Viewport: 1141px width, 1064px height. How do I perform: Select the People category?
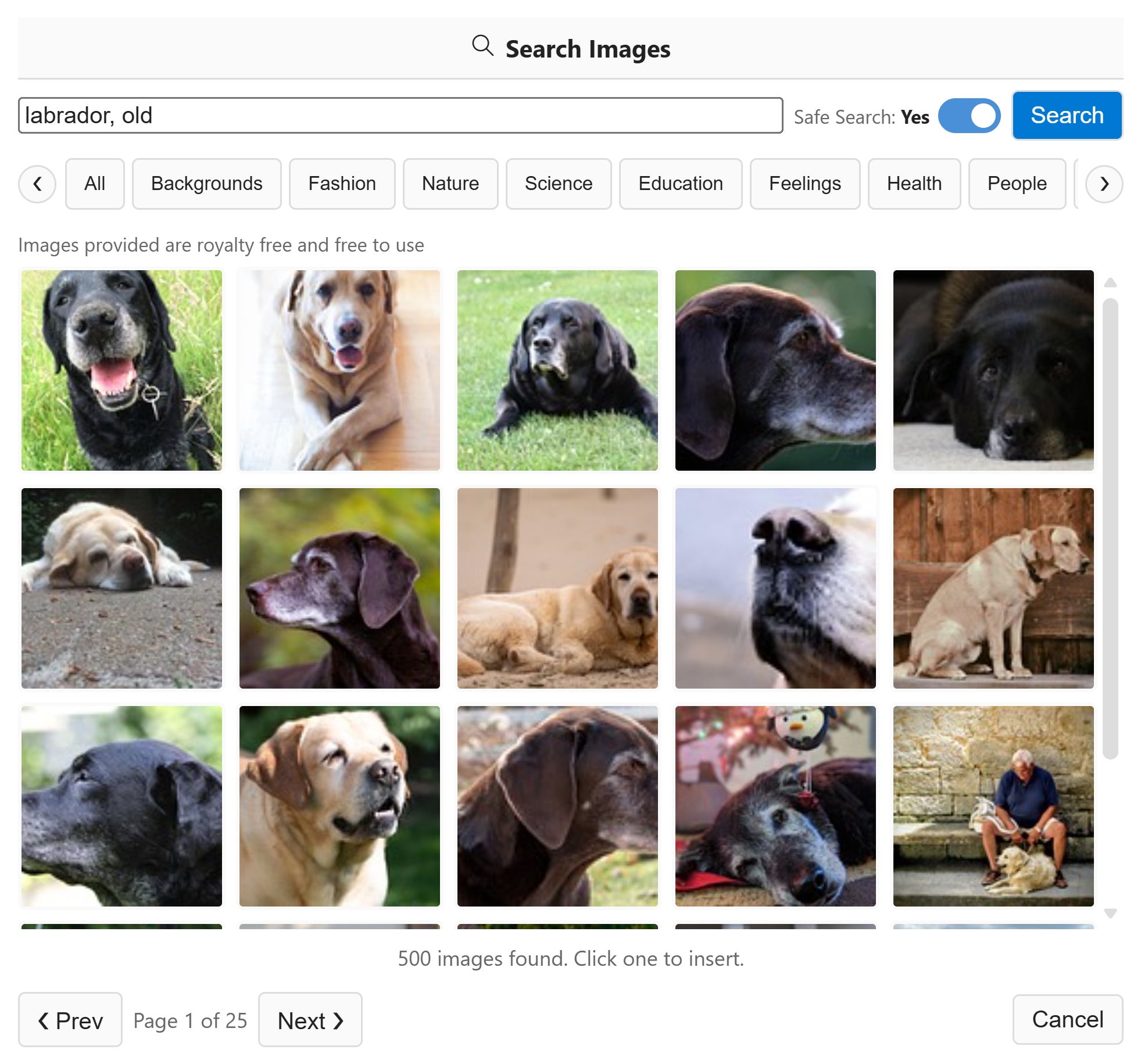[x=1017, y=184]
